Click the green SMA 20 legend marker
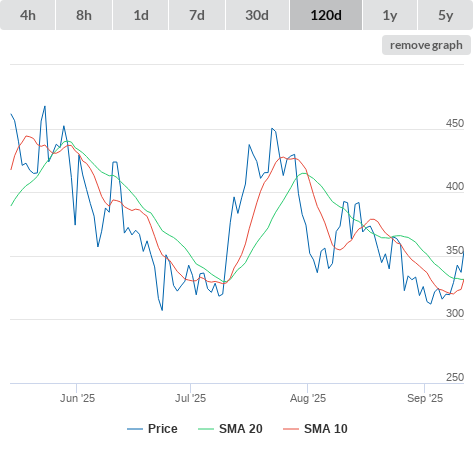This screenshot has height=455, width=474. [206, 429]
